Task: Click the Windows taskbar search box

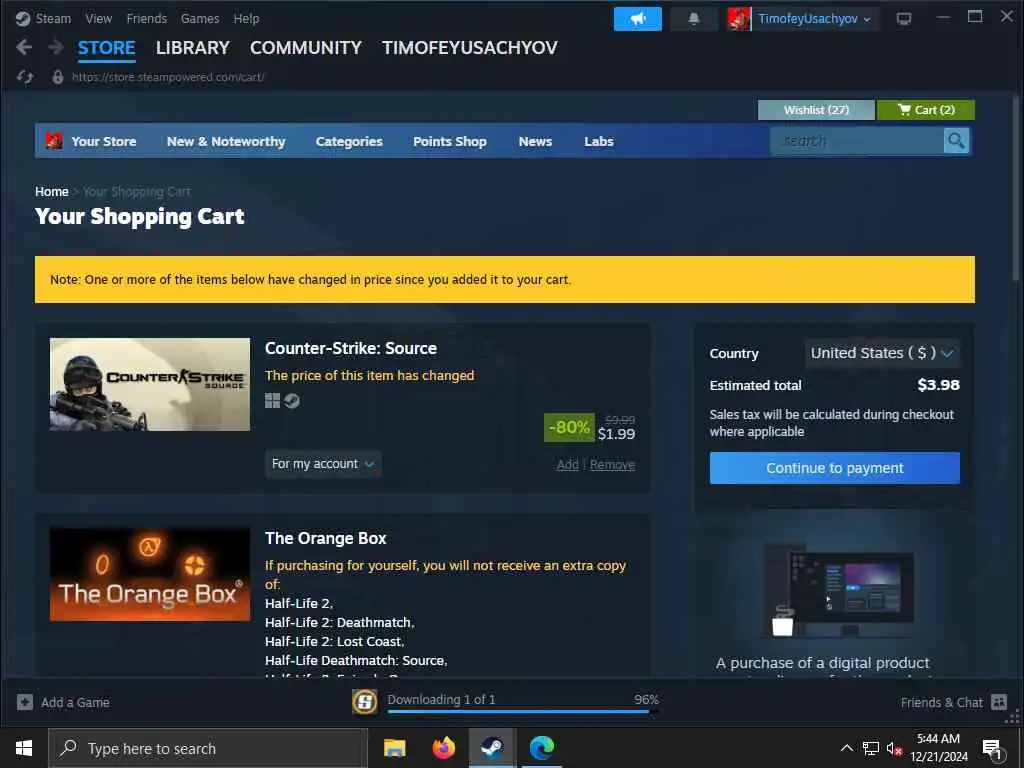Action: pos(208,748)
